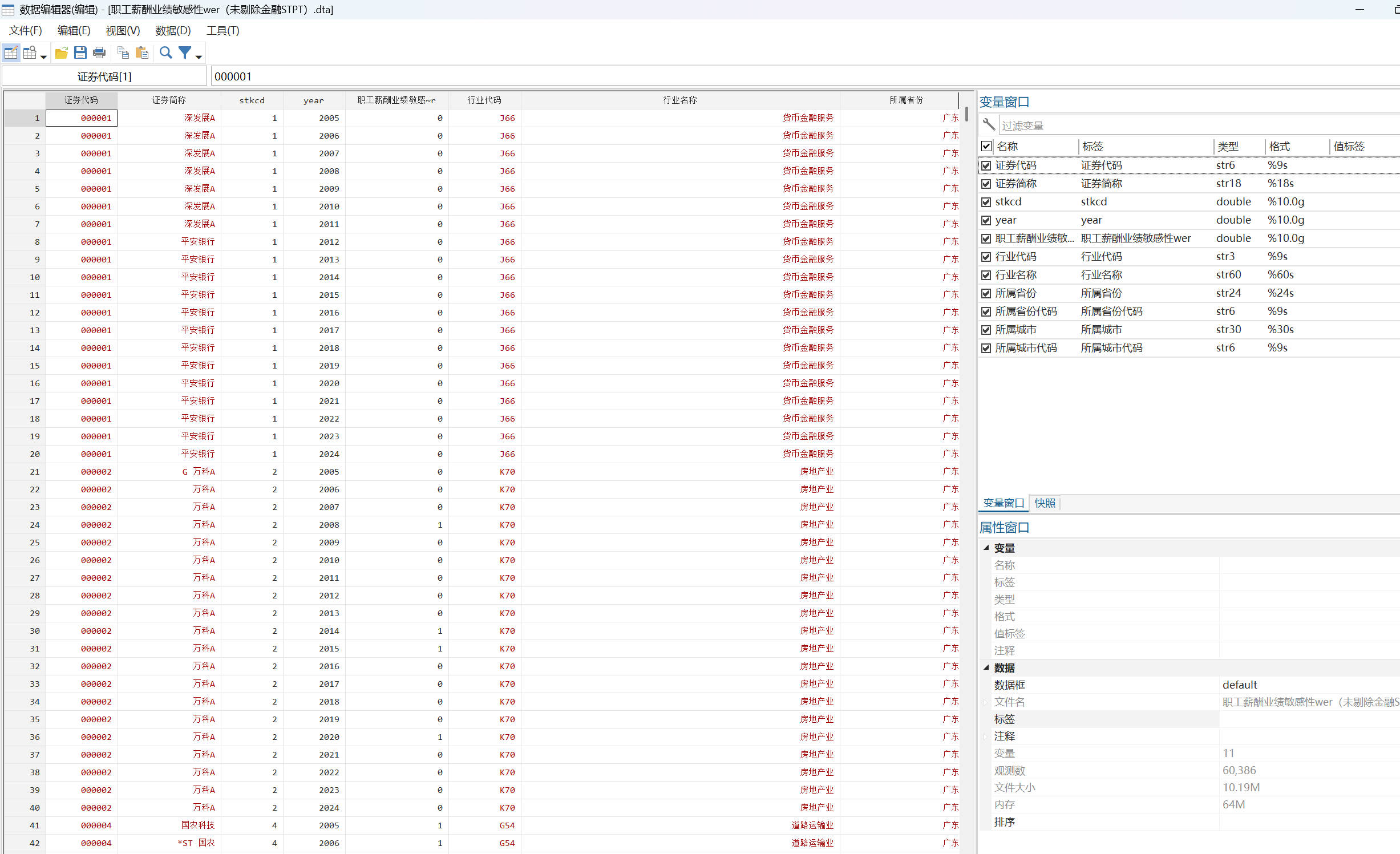Click the funnel filter observations icon
The image size is (1400, 854).
click(185, 53)
